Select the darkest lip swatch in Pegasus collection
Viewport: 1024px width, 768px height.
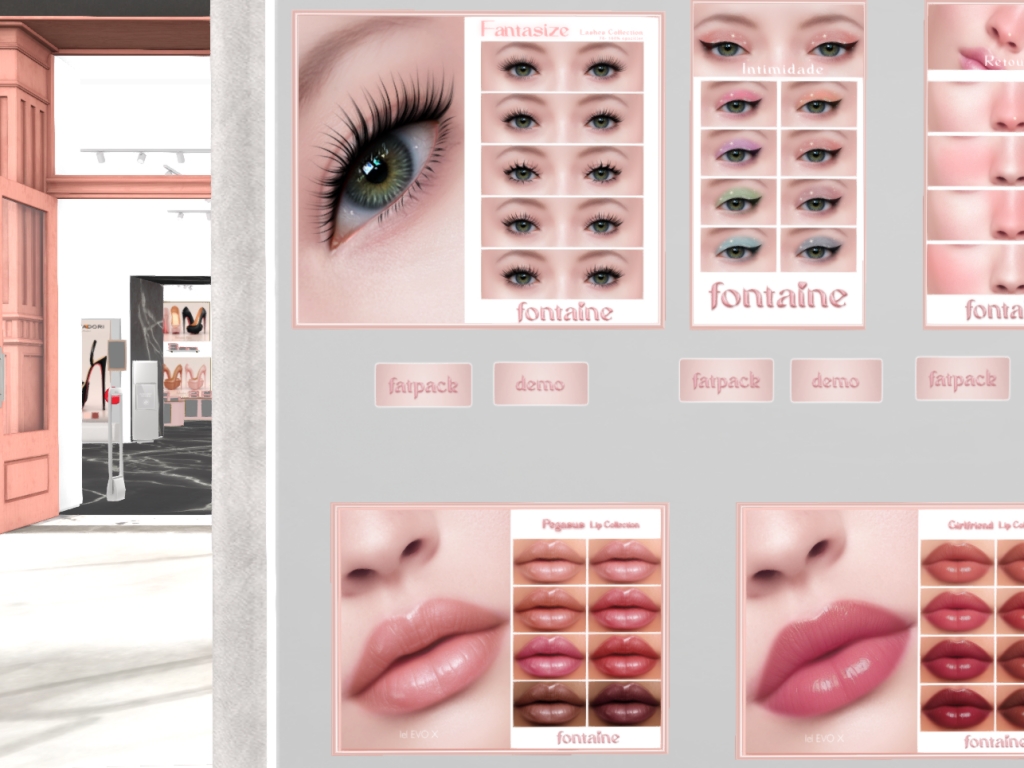pyautogui.click(x=623, y=706)
